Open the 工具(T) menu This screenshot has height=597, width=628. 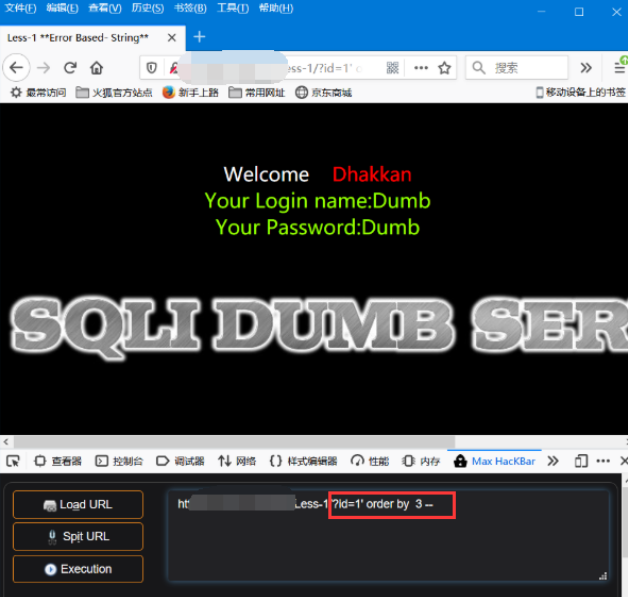point(233,8)
